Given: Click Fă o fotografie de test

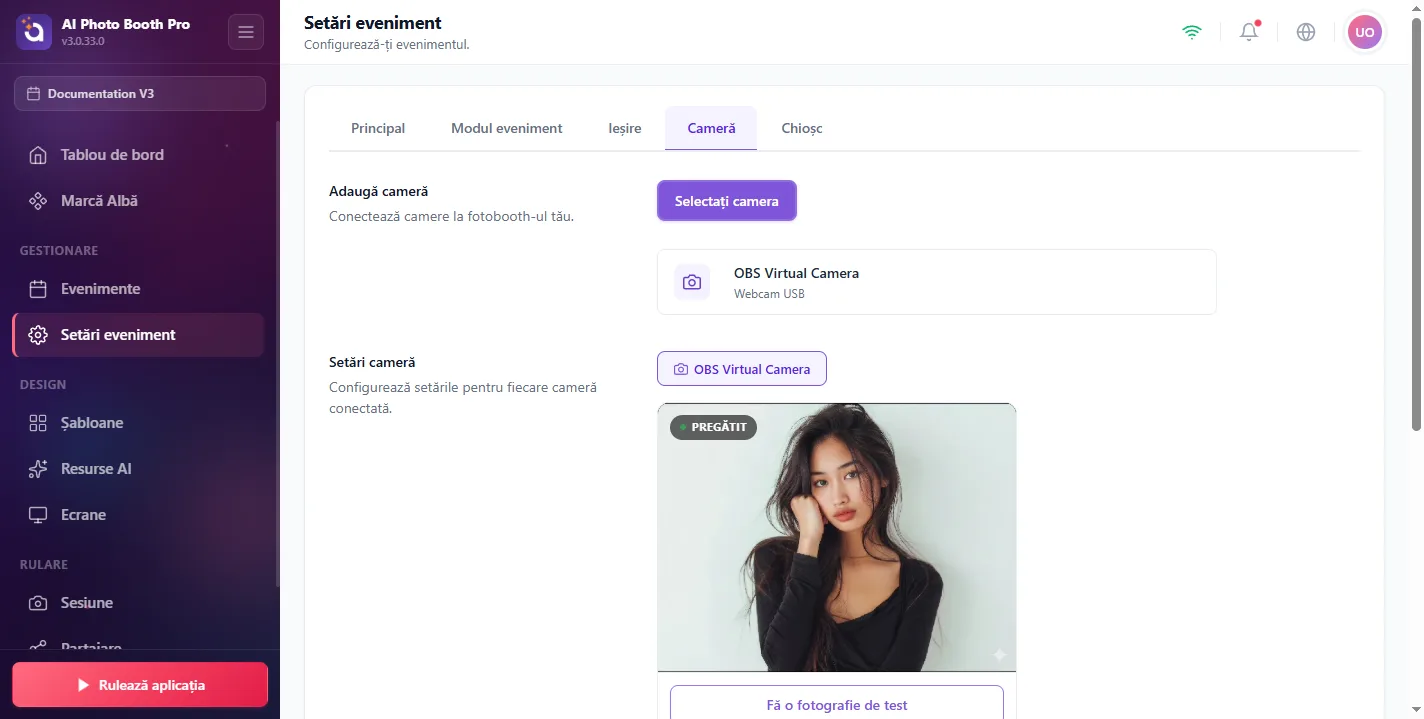Looking at the screenshot, I should click(x=837, y=702).
